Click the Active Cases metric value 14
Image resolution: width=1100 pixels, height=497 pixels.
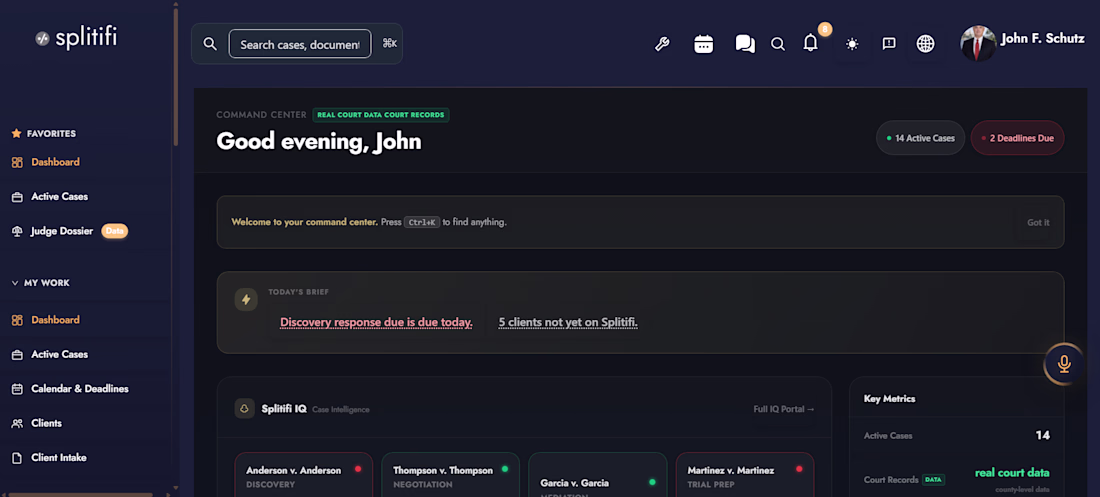point(1042,436)
